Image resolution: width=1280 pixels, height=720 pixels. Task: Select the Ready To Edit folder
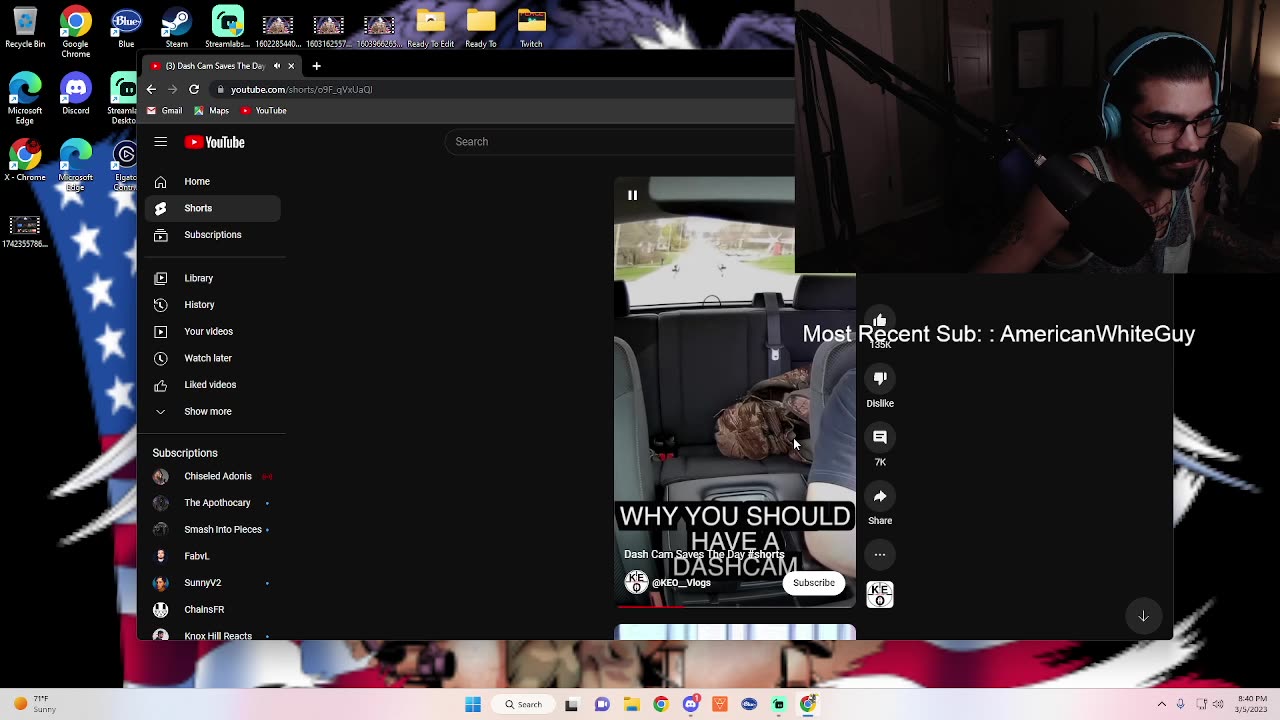point(430,29)
